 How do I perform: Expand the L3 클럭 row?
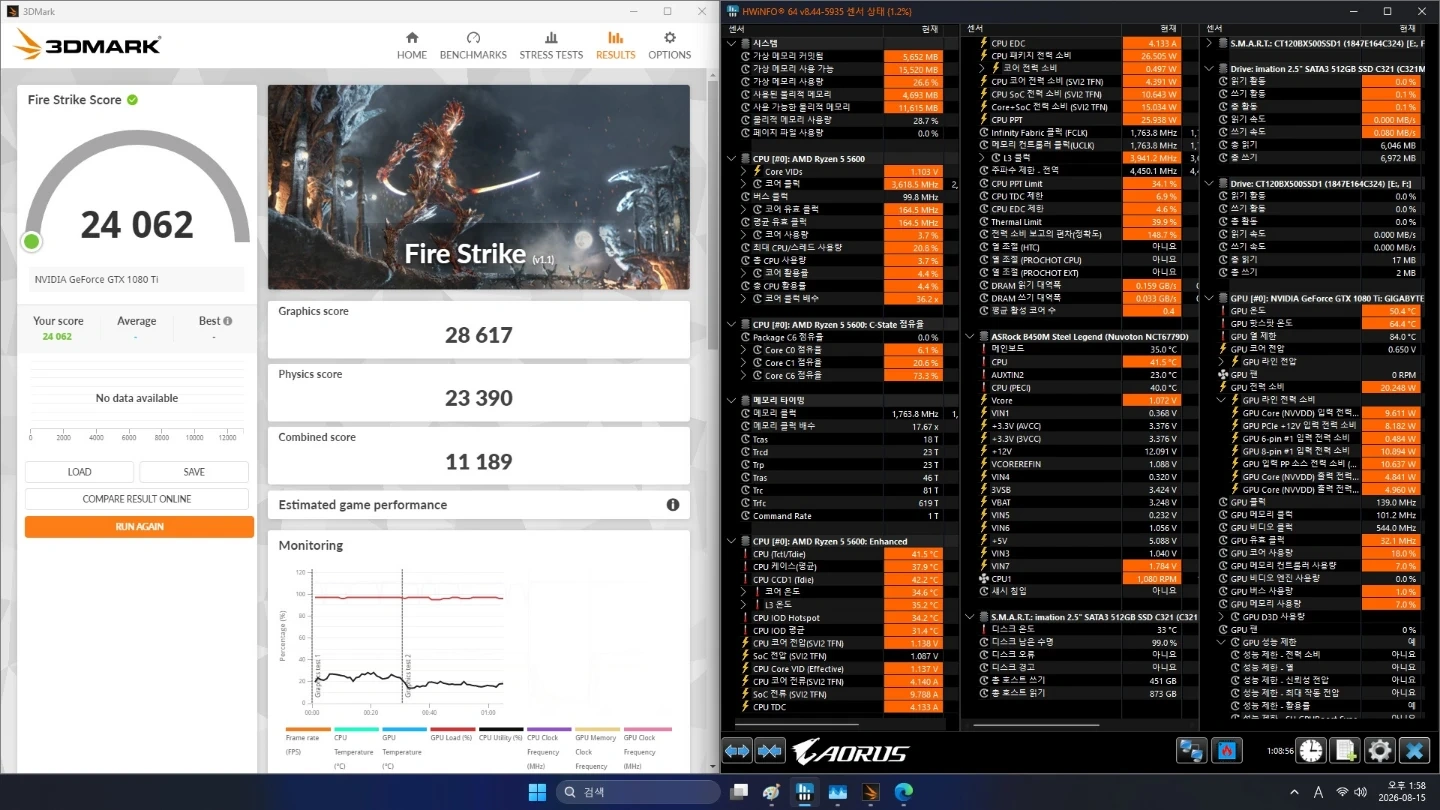tap(982, 158)
